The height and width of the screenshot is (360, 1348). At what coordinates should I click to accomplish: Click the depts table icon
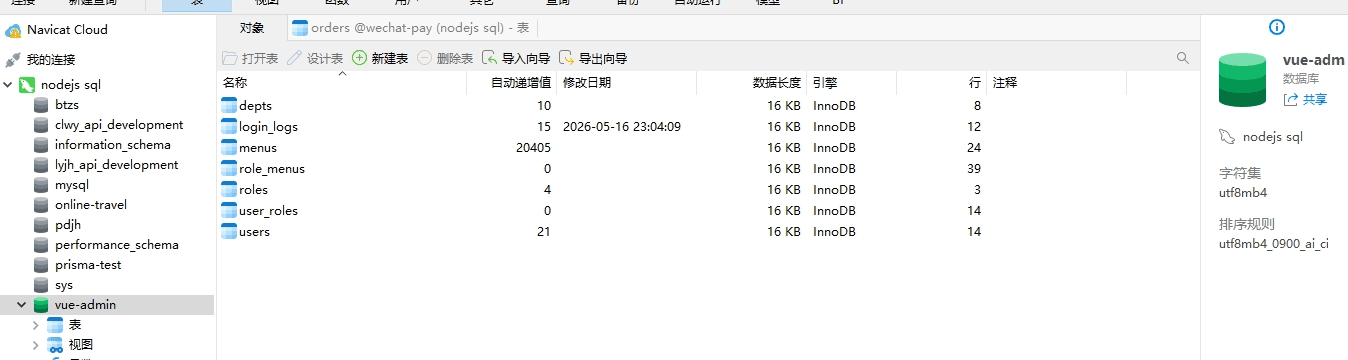[229, 105]
